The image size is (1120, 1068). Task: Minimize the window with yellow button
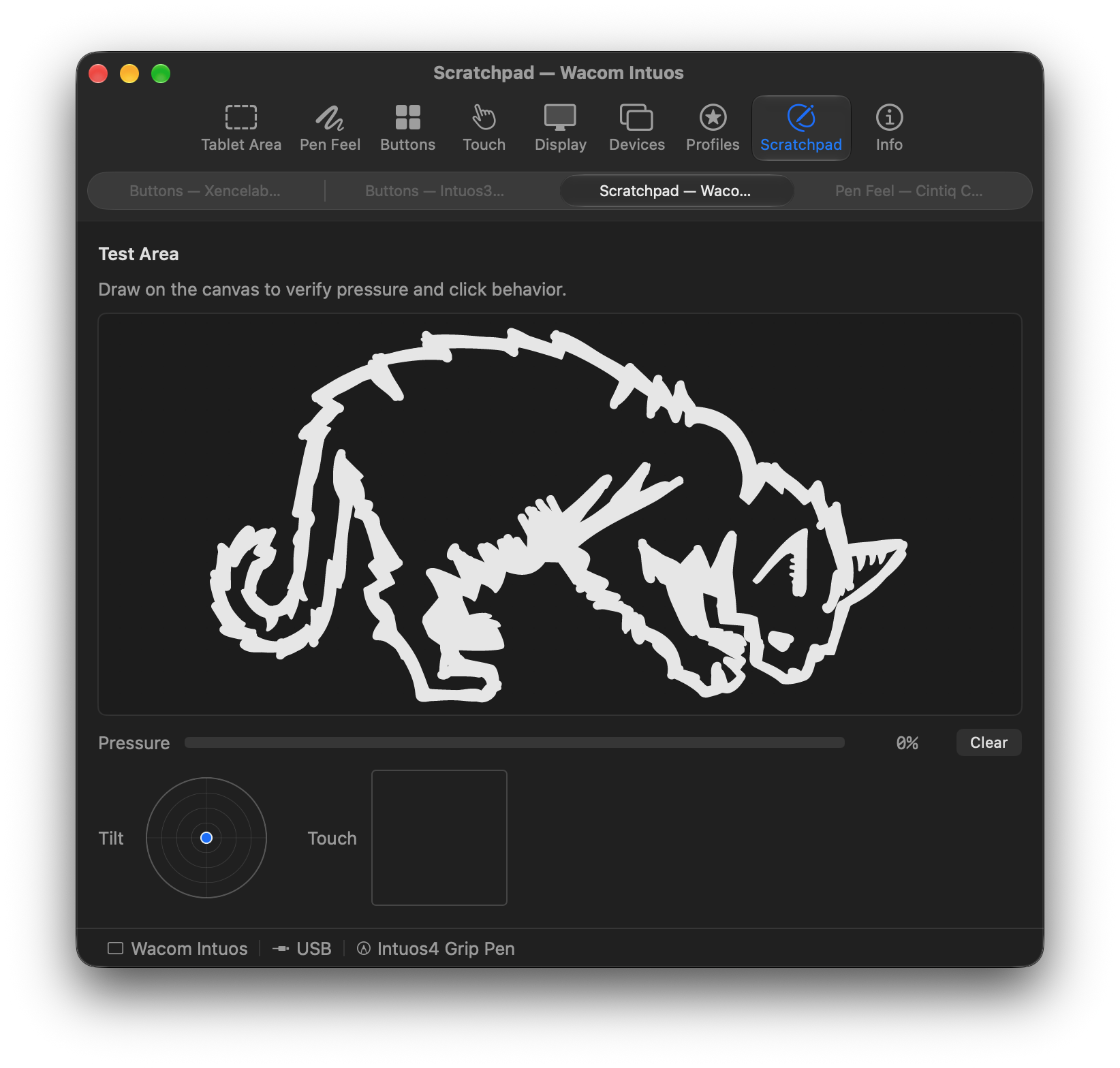point(129,73)
